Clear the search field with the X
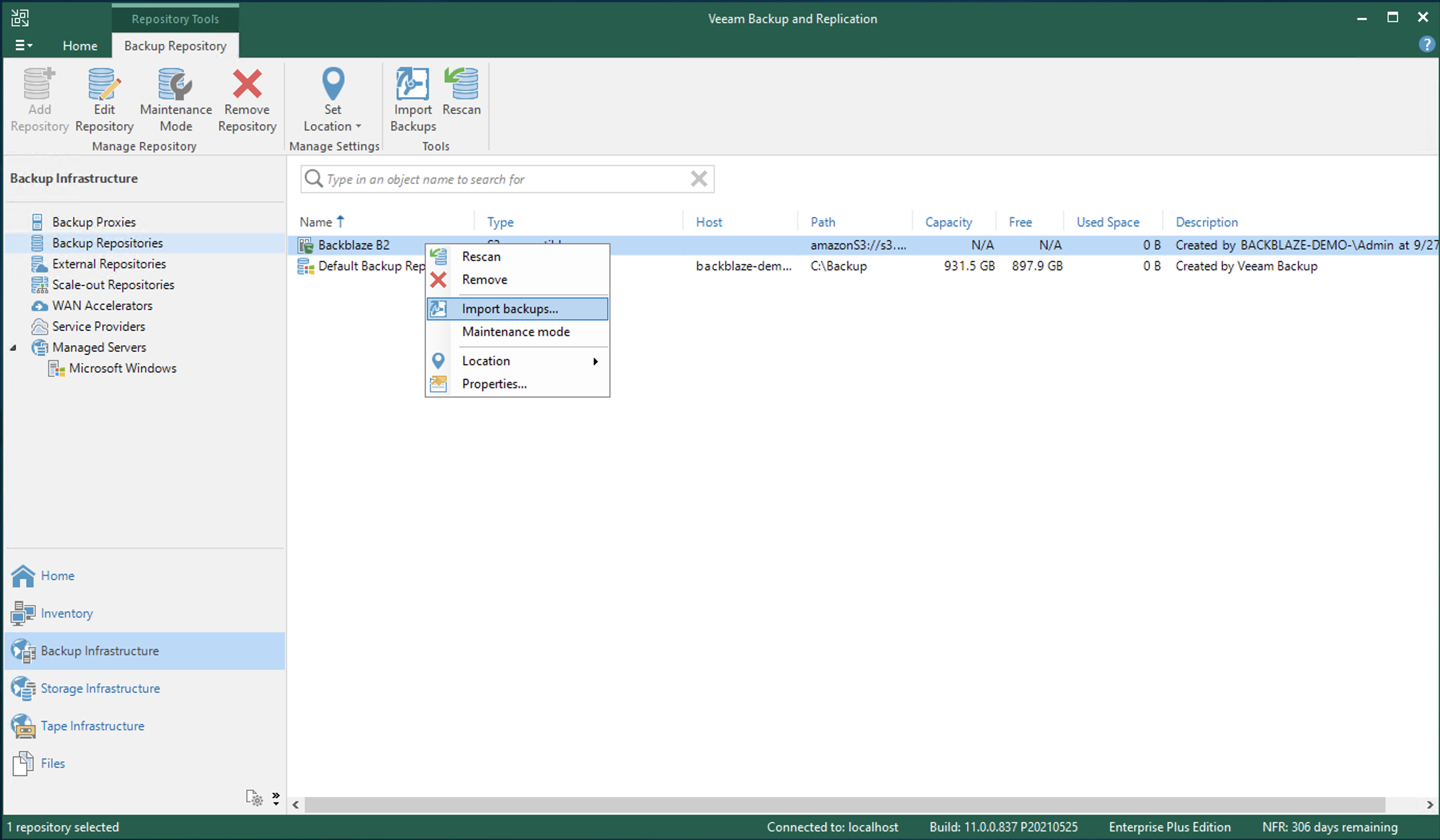Screen dimensions: 1440x840 (698, 179)
